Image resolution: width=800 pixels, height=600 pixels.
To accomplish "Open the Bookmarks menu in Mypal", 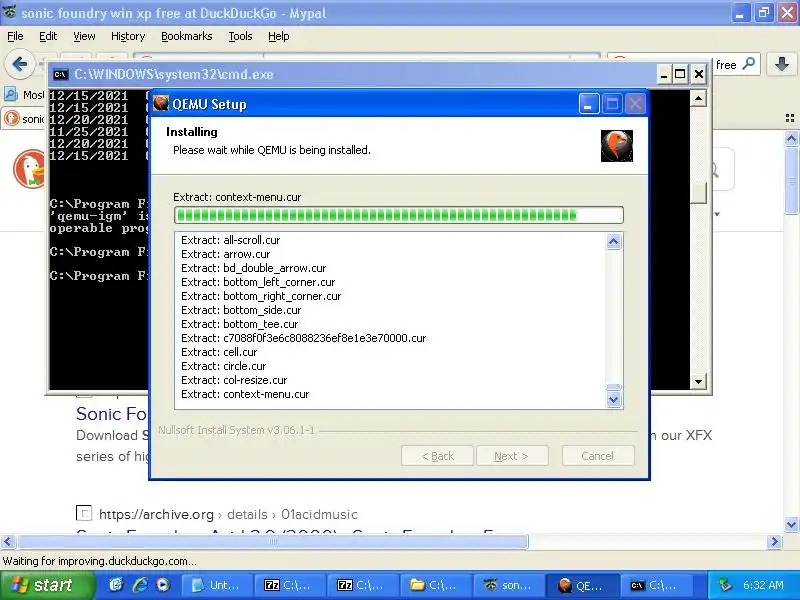I will point(186,36).
